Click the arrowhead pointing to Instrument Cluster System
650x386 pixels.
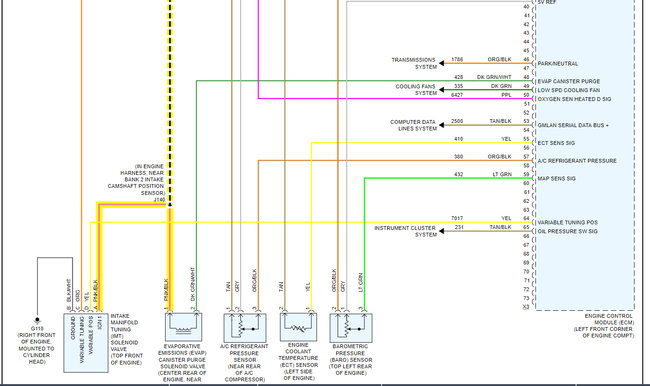coord(442,231)
